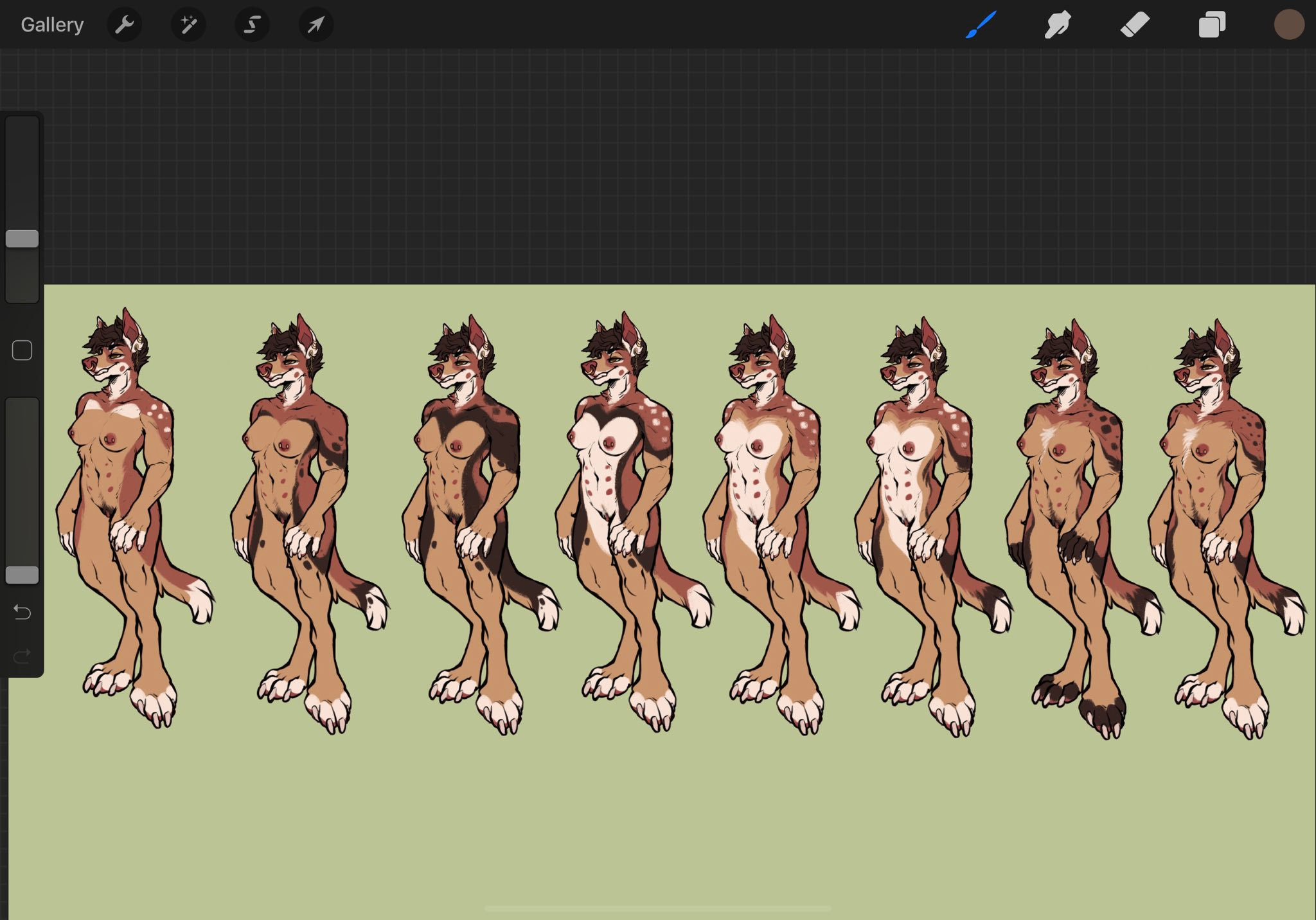Return to the Gallery
1316x920 pixels.
(x=52, y=25)
